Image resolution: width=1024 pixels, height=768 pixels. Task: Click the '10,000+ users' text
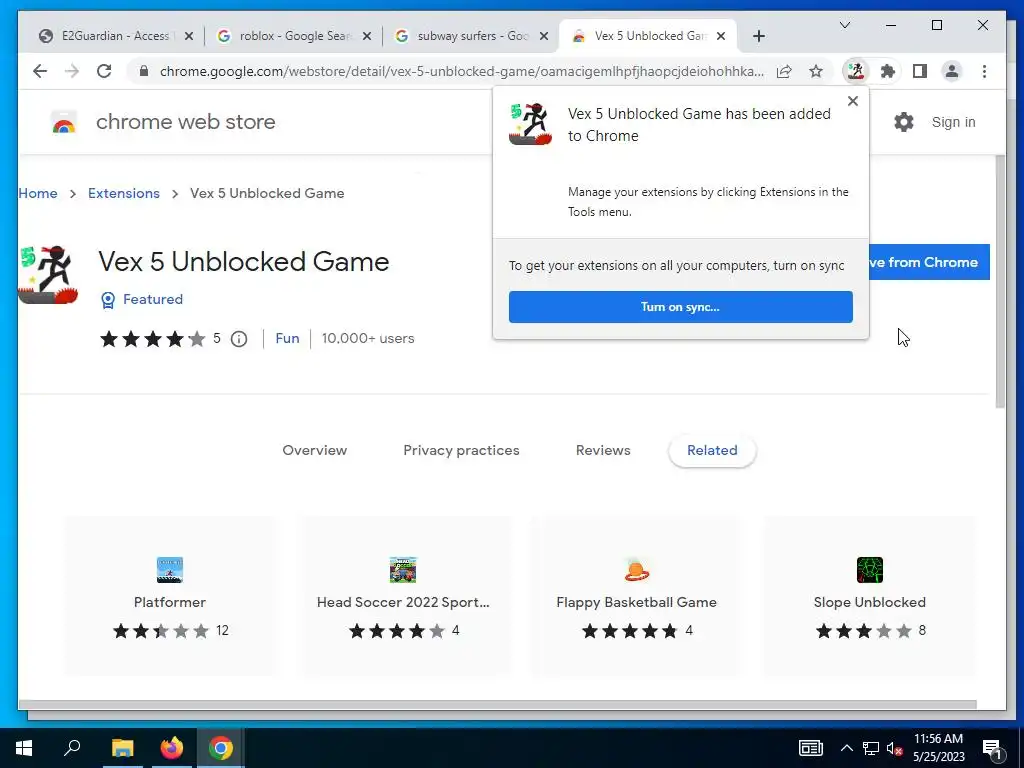368,338
